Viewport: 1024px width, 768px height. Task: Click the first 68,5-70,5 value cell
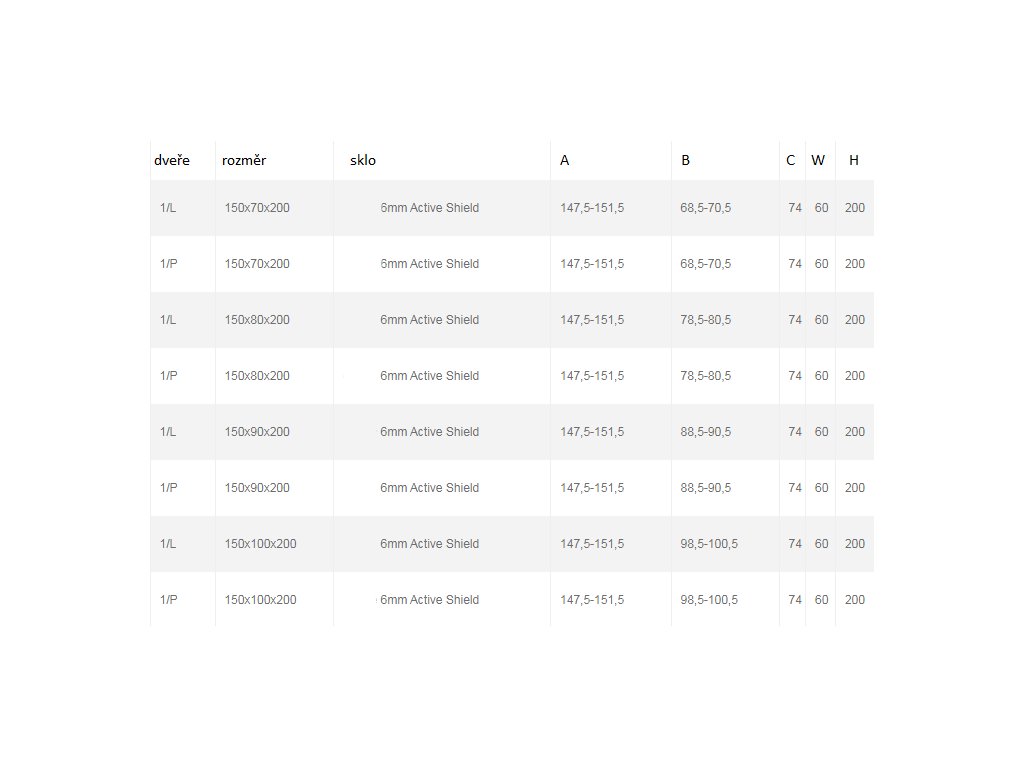point(705,208)
